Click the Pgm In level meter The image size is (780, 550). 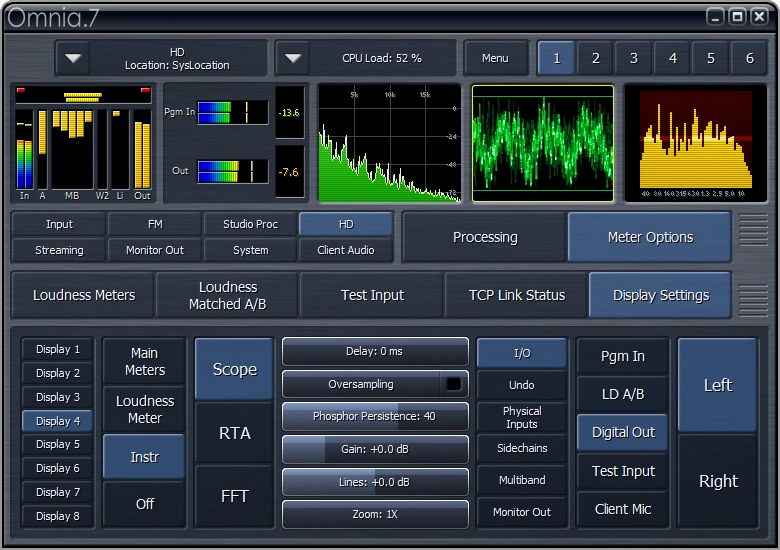(233, 112)
